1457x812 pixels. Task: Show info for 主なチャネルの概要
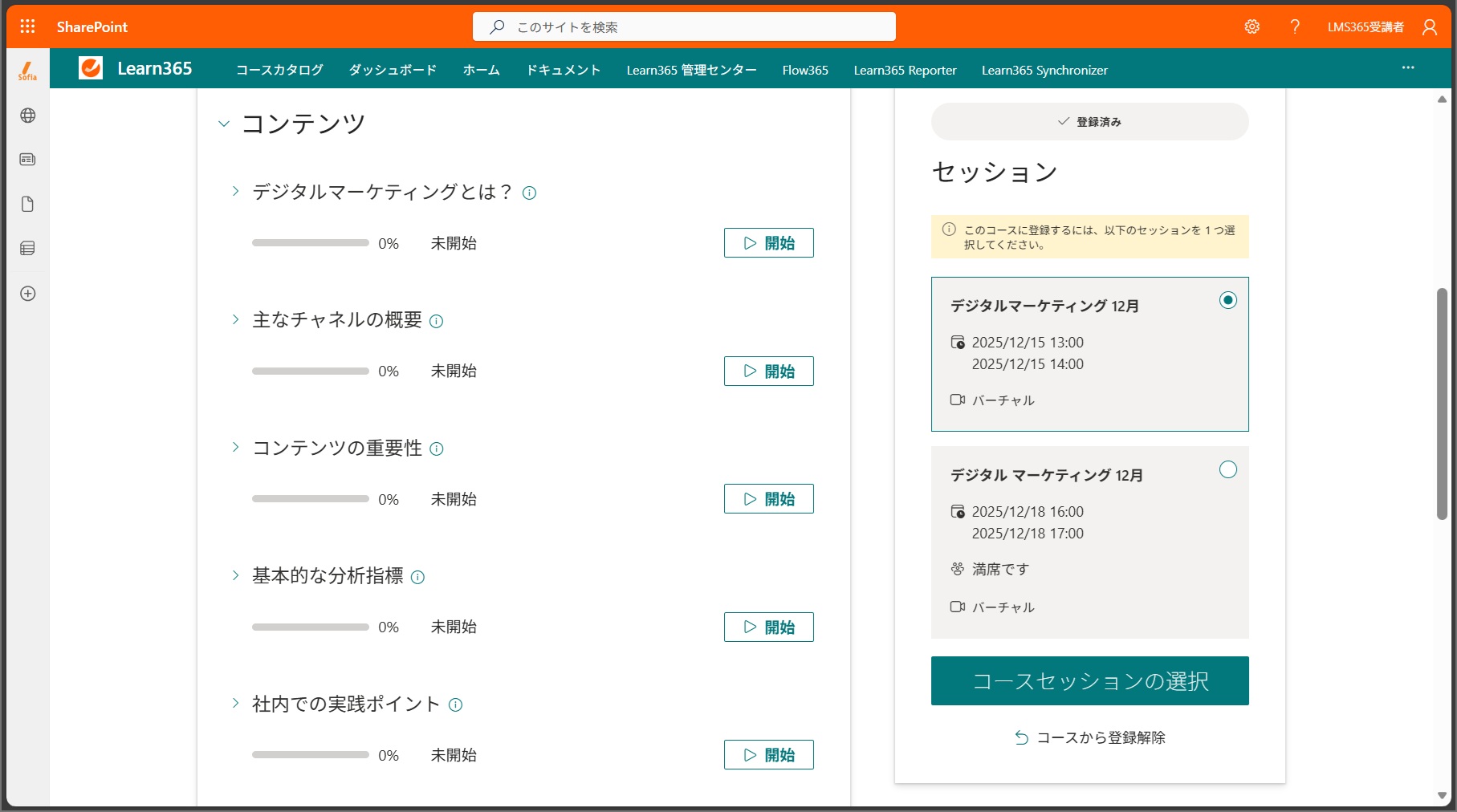pyautogui.click(x=436, y=321)
